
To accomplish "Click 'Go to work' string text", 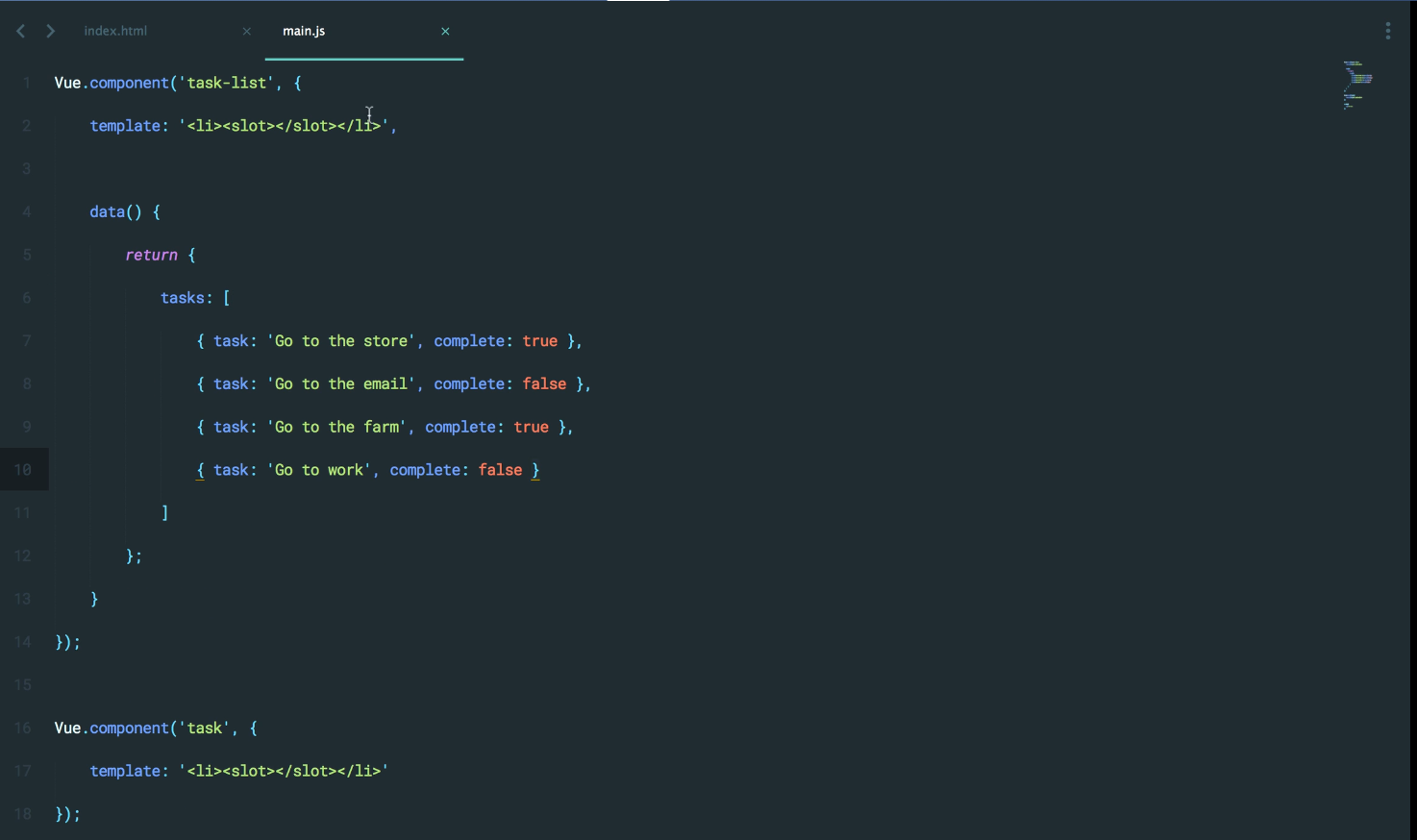I will pos(319,470).
